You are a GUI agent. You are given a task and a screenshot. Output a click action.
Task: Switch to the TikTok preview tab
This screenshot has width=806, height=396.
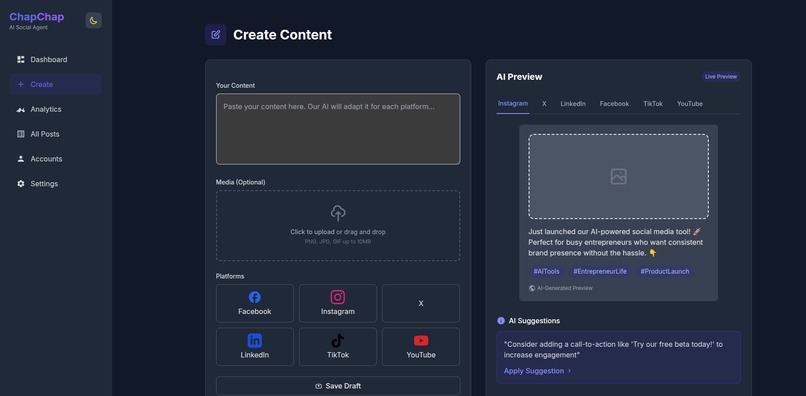[653, 103]
